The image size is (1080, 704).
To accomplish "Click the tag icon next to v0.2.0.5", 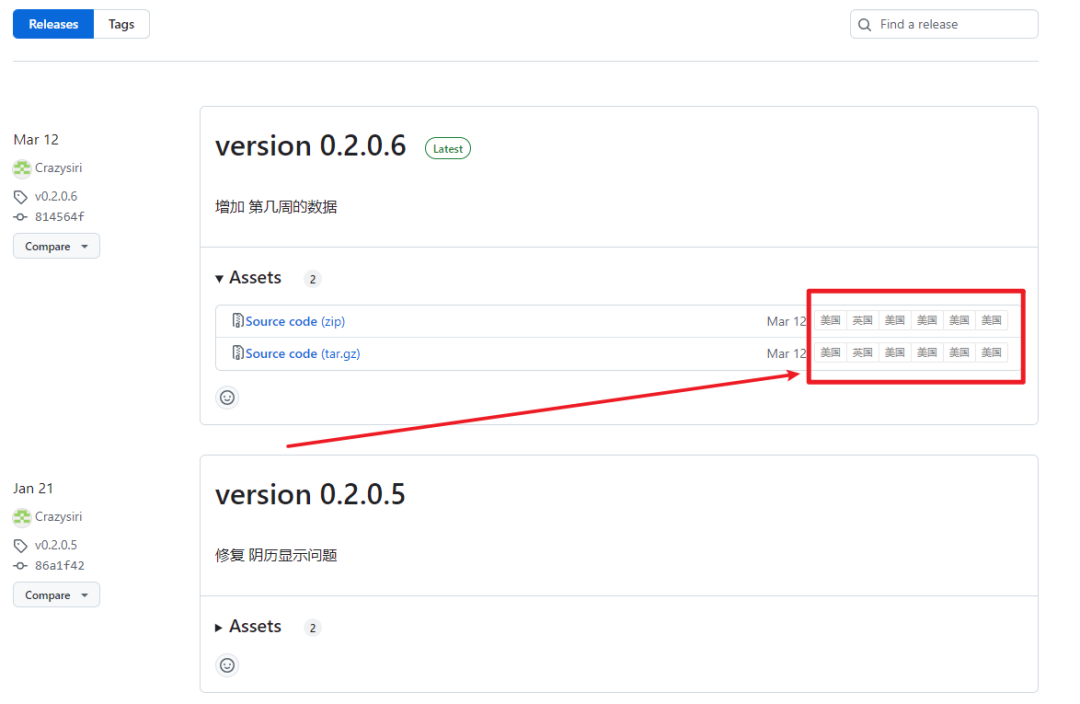I will 21,546.
